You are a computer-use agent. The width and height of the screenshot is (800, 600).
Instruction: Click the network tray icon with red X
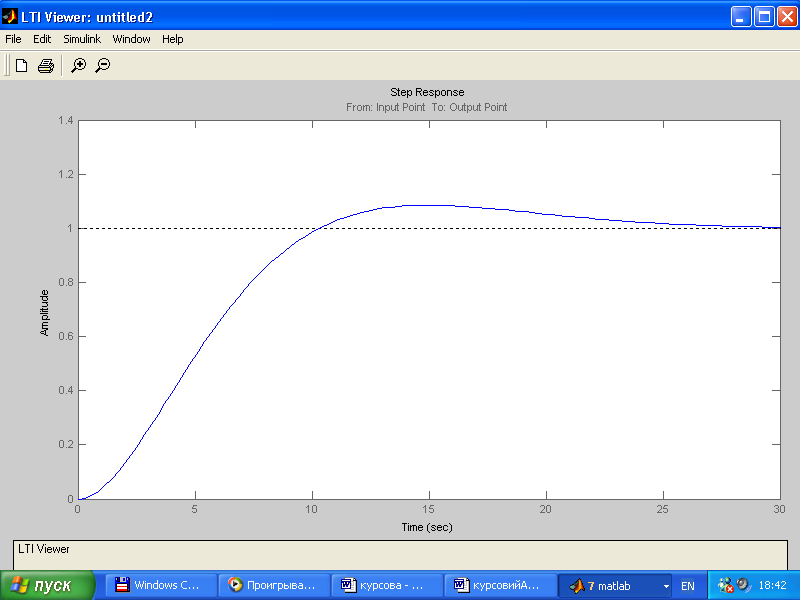point(725,585)
